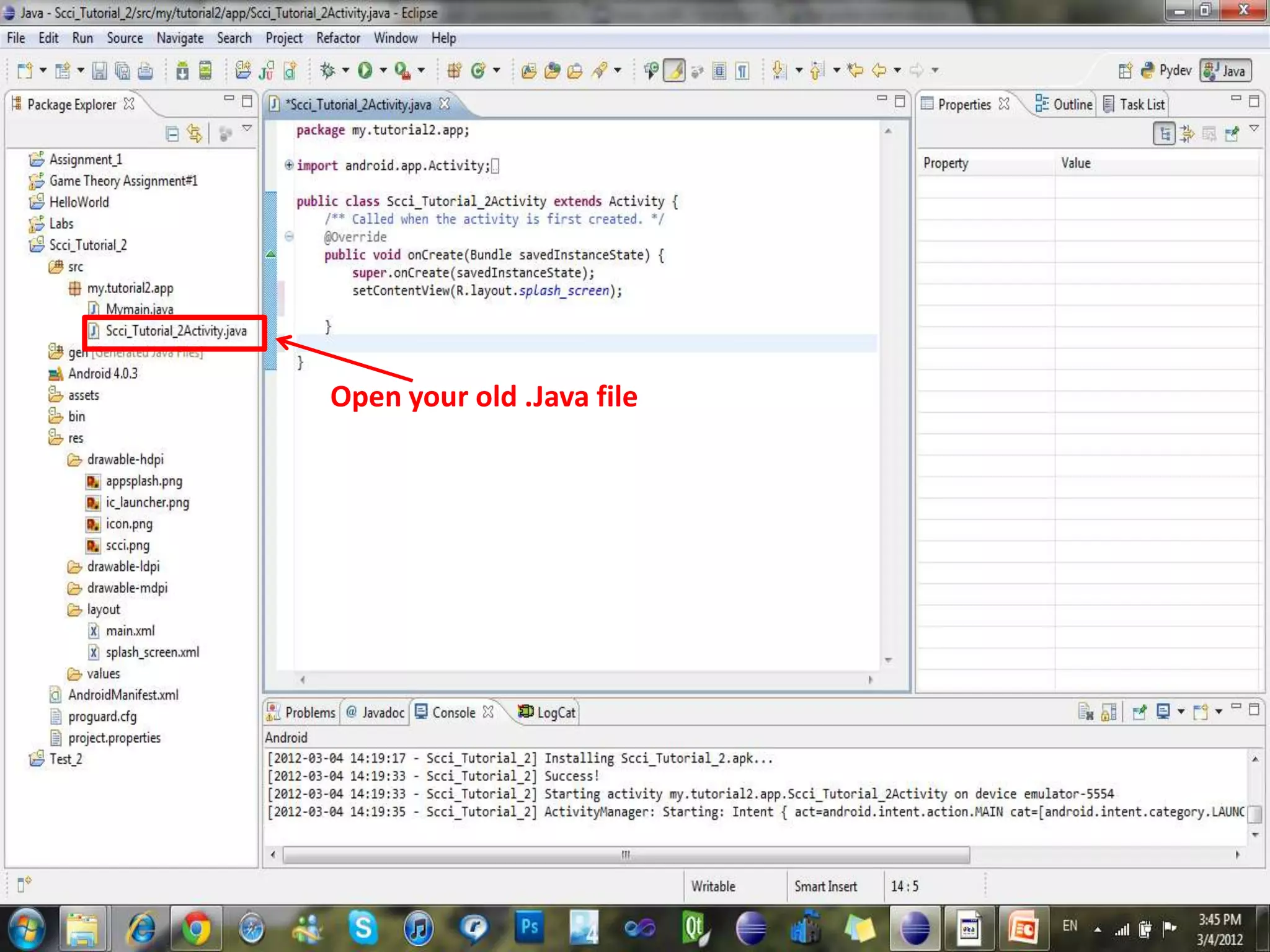Open the Source menu
The height and width of the screenshot is (952, 1270).
[x=125, y=38]
